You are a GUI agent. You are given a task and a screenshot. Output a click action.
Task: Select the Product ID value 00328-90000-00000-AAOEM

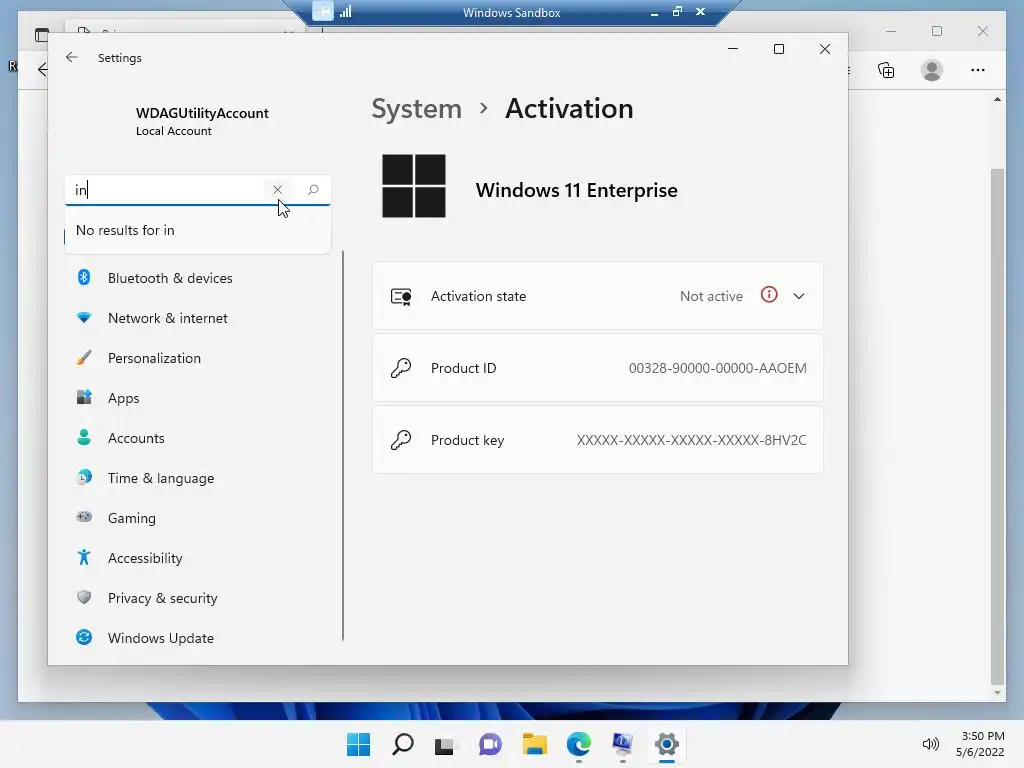coord(718,368)
